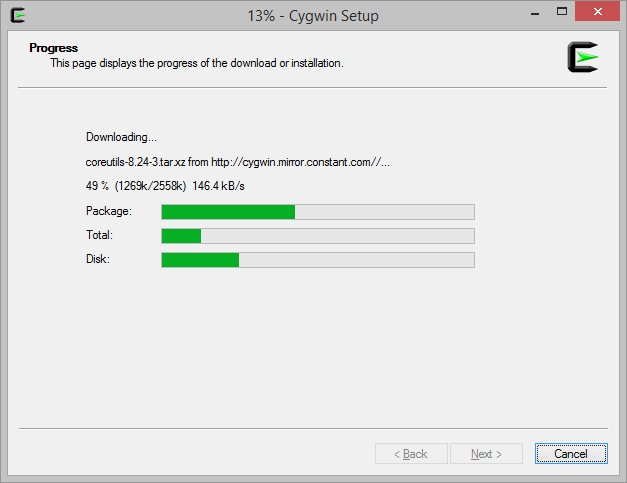Select the disabled Back button
This screenshot has height=483, width=627.
(411, 453)
